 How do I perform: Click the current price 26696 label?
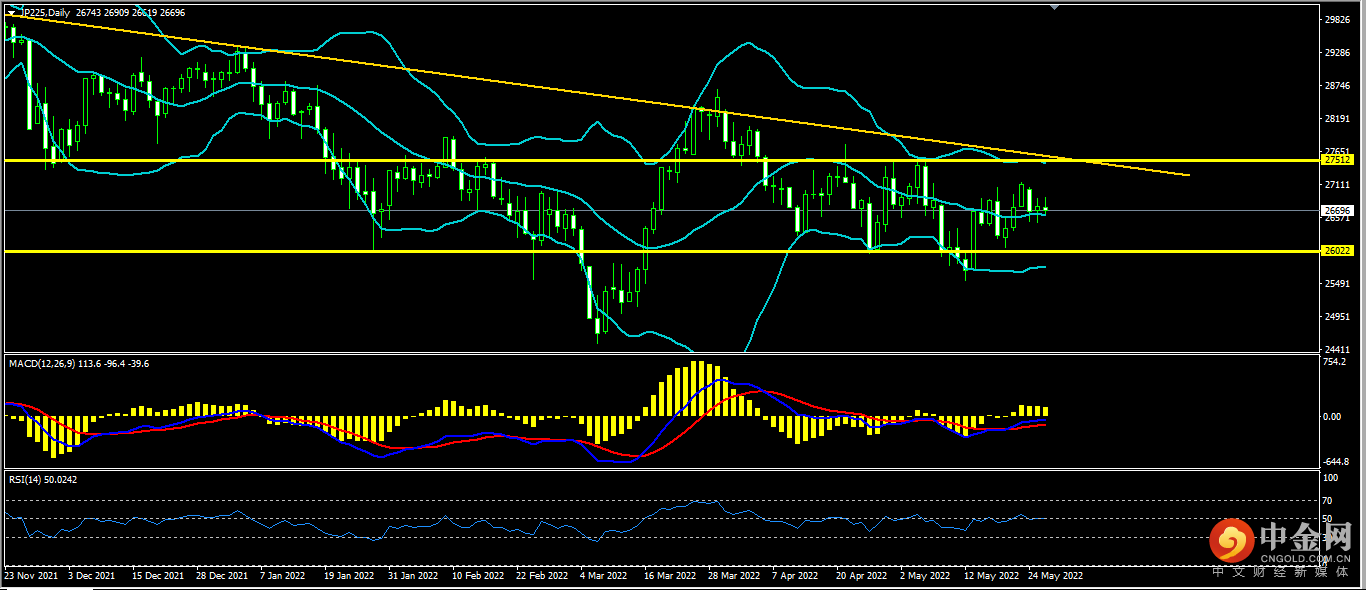pyautogui.click(x=1336, y=211)
